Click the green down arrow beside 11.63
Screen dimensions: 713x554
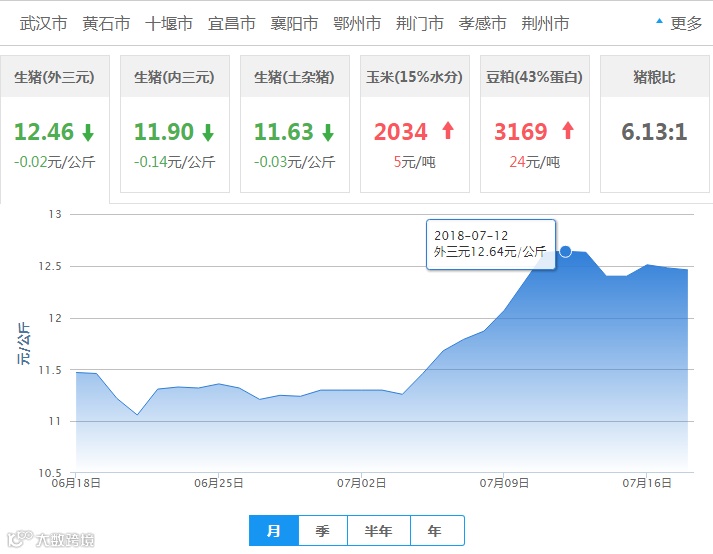[328, 132]
